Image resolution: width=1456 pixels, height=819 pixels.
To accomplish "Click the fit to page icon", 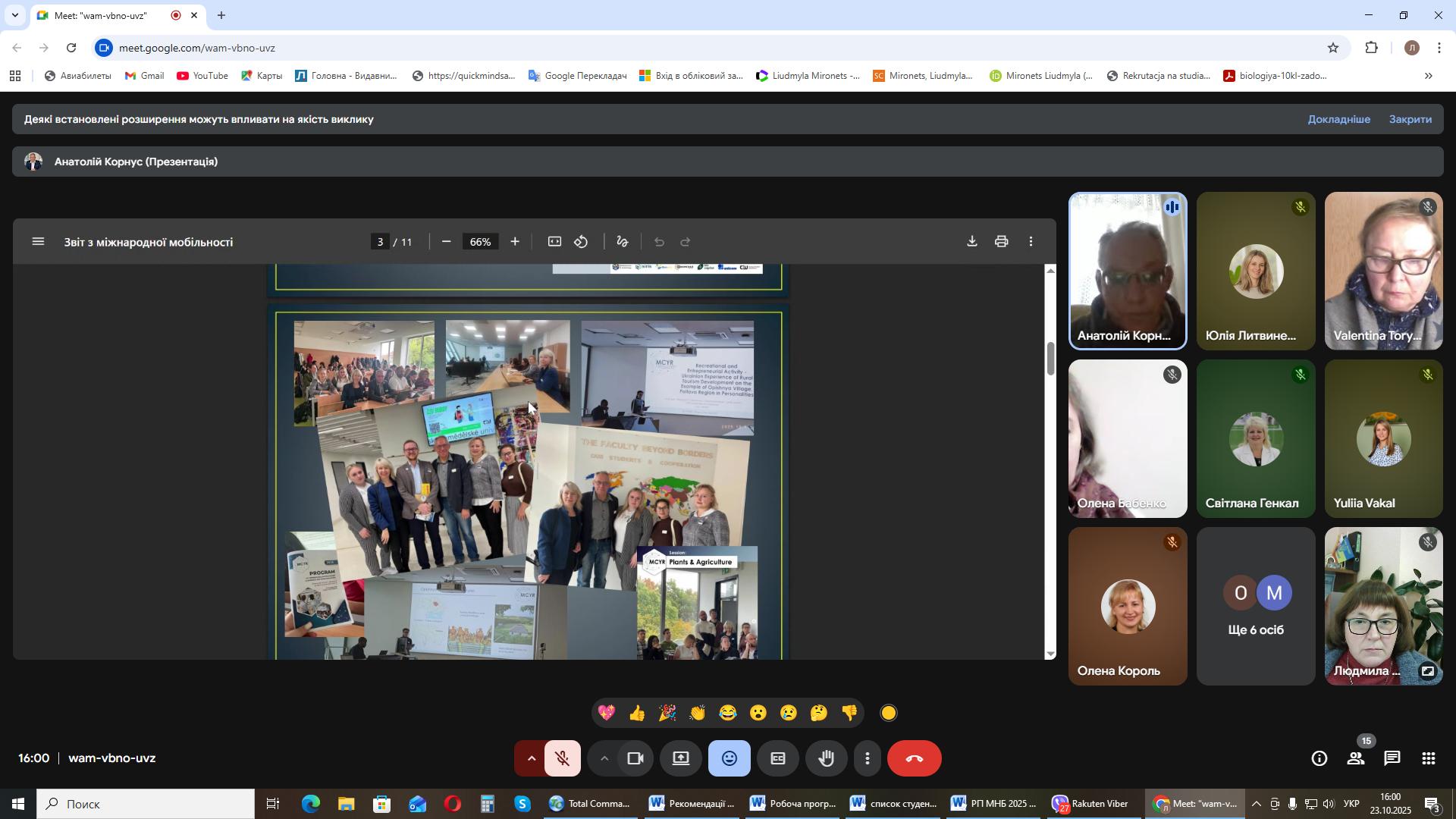I will tap(554, 242).
